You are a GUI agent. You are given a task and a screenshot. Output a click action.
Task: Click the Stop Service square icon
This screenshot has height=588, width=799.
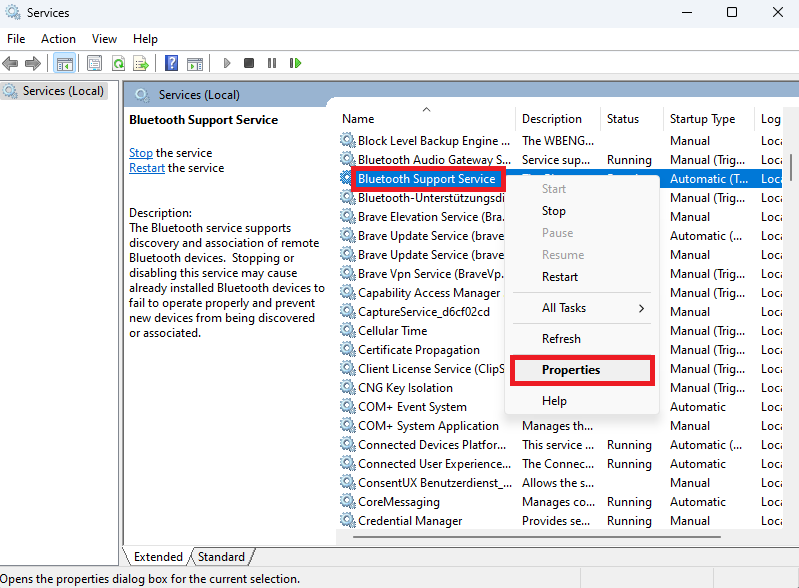tap(249, 63)
